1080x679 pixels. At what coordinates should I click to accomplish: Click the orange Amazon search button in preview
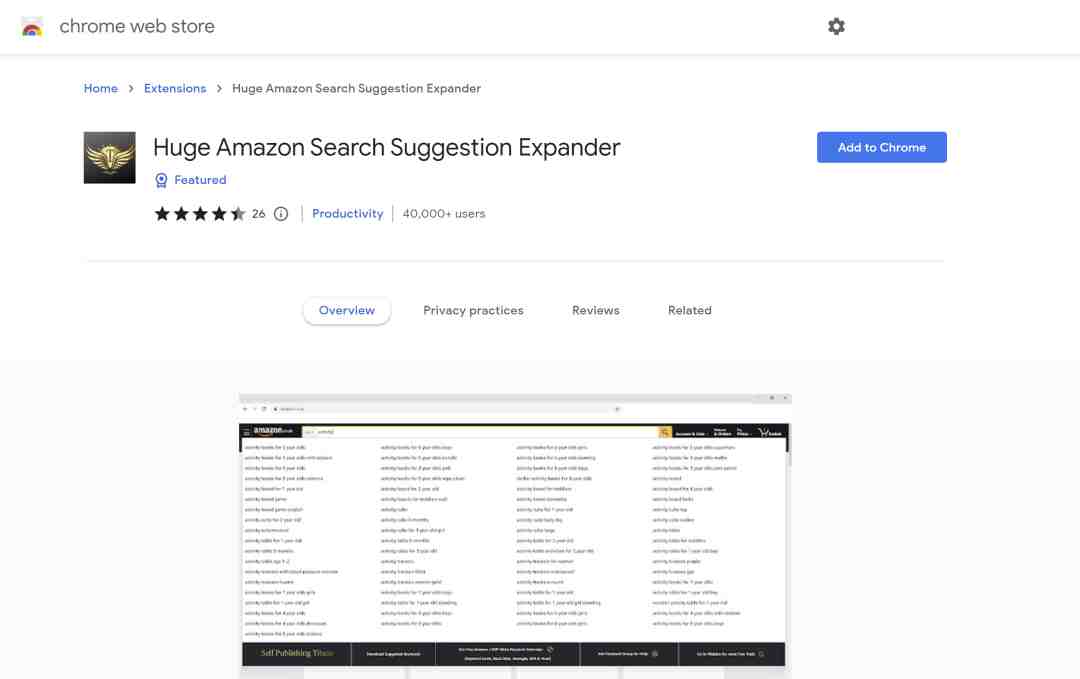pos(665,432)
